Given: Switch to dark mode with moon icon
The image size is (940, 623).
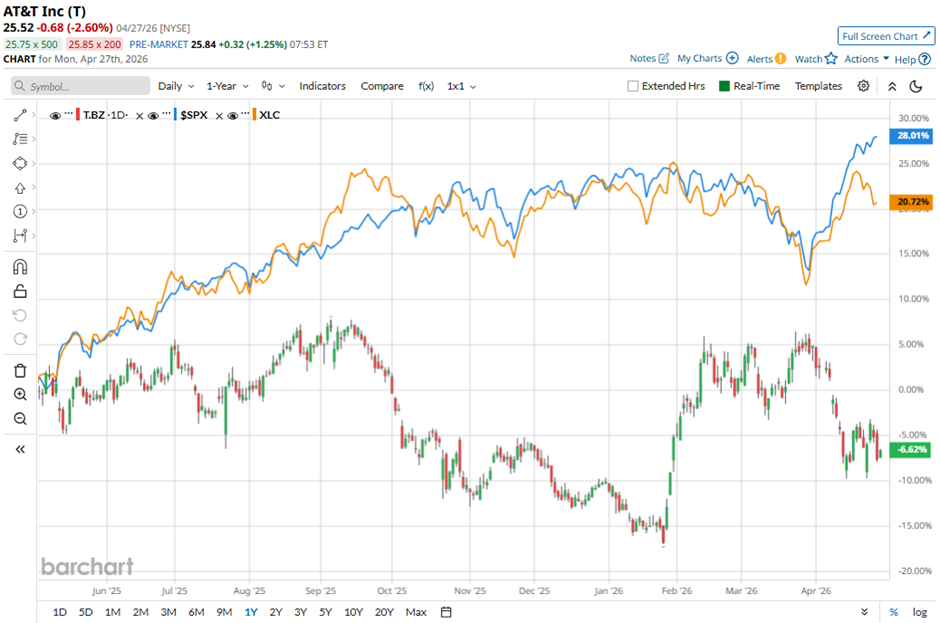Looking at the screenshot, I should (917, 86).
